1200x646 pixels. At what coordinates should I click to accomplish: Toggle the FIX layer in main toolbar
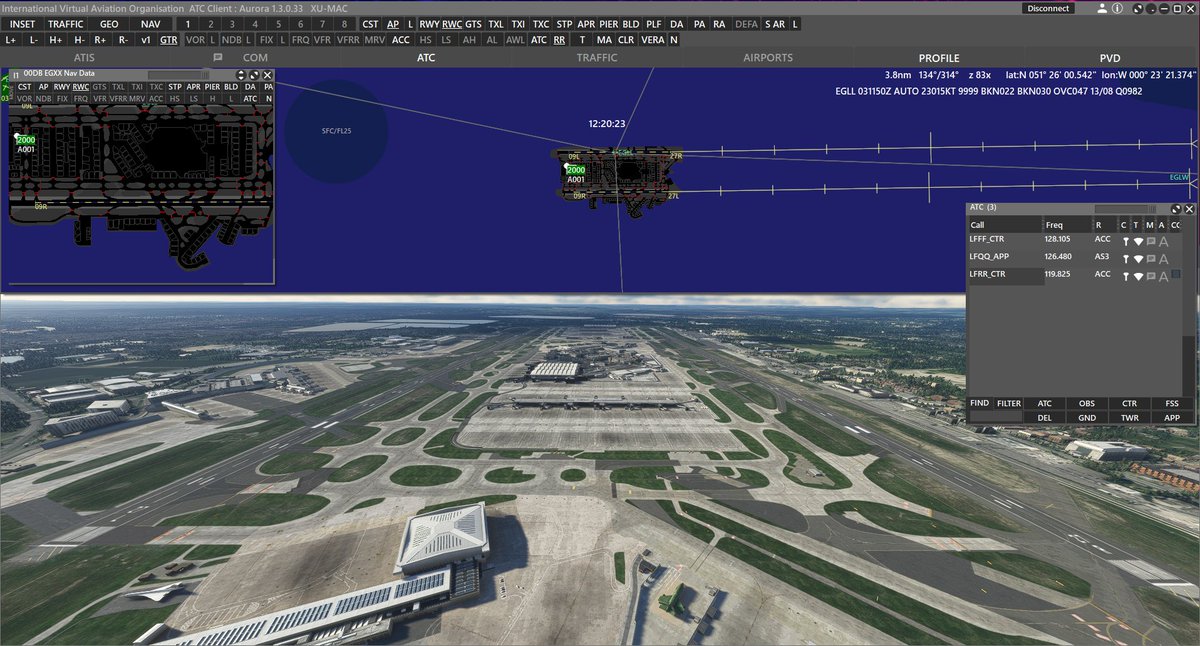coord(266,40)
